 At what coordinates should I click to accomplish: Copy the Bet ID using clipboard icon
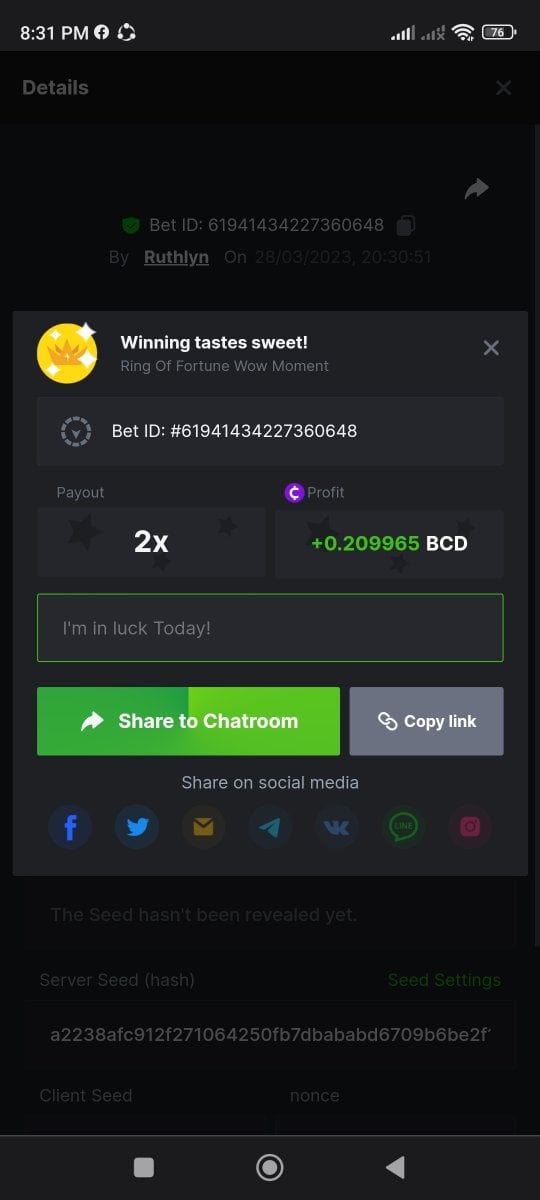405,225
